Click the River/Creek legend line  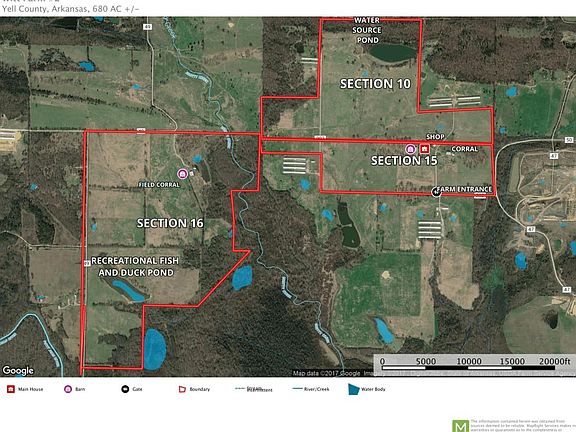(297, 389)
